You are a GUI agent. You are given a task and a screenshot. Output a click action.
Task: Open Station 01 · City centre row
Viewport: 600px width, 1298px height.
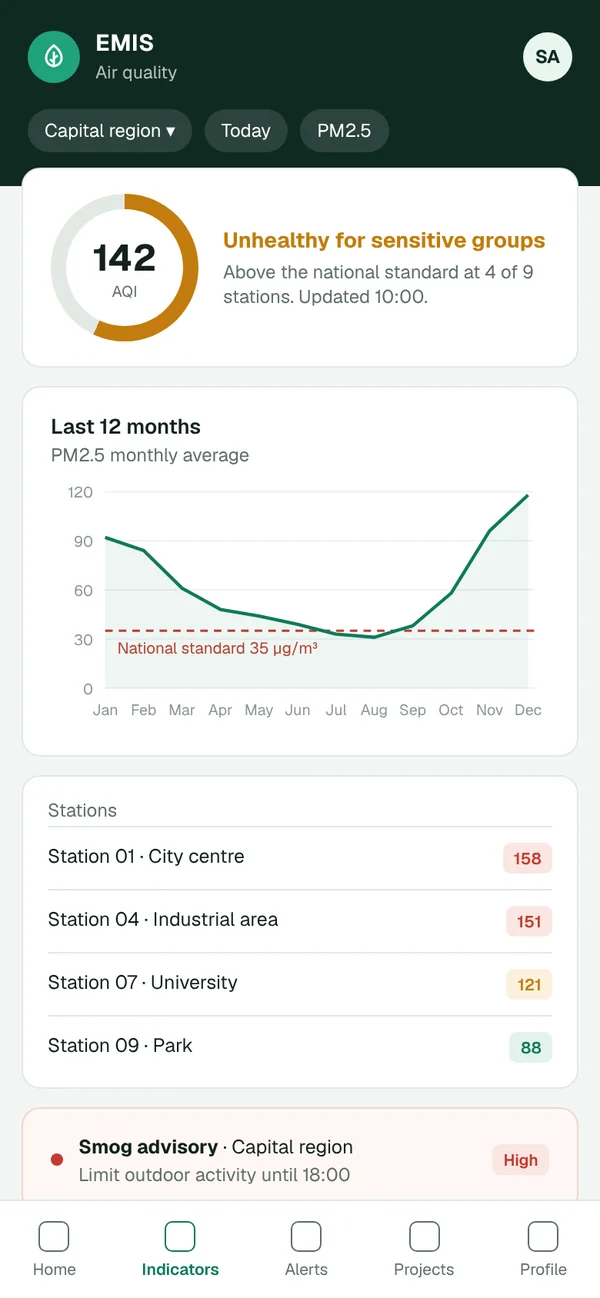pyautogui.click(x=300, y=858)
